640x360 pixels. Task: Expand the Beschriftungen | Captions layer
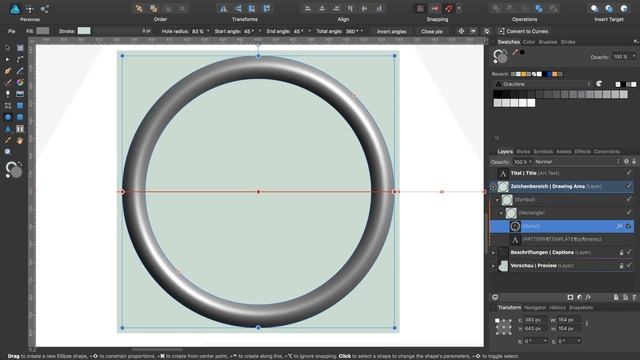(x=493, y=253)
